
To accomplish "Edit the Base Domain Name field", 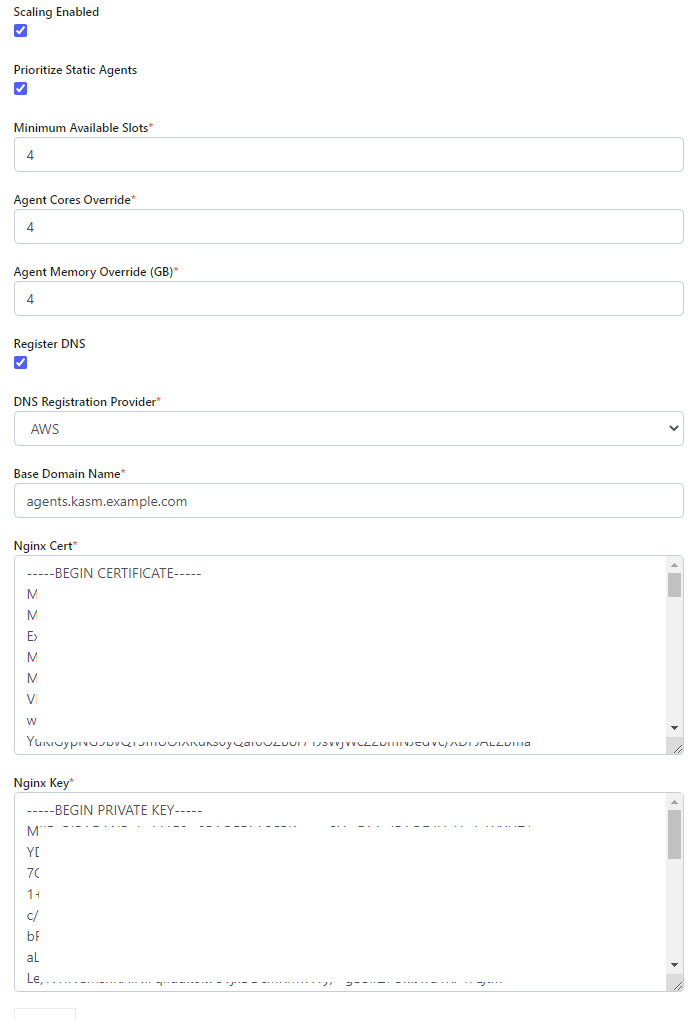I will coord(348,501).
